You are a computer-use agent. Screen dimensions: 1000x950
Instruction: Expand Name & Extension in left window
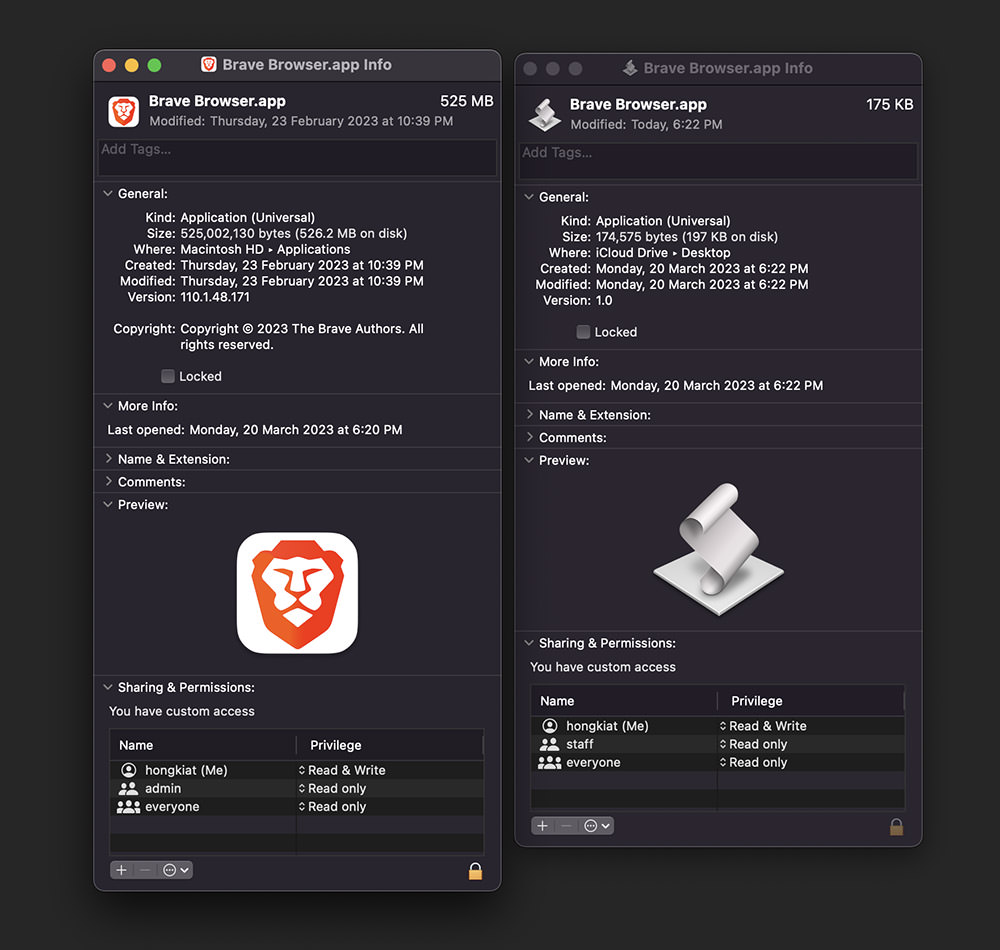(108, 458)
